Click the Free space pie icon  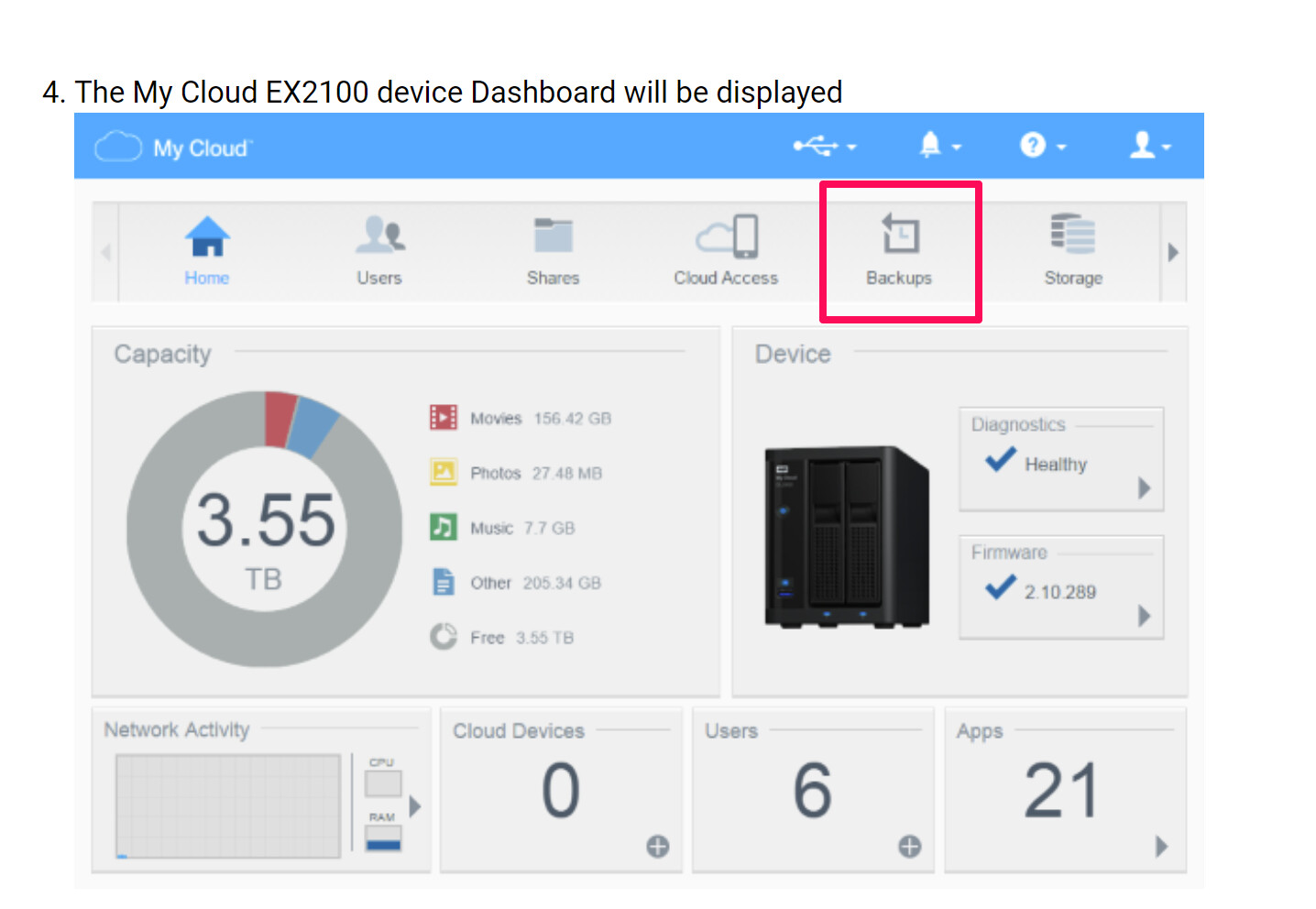[x=444, y=636]
